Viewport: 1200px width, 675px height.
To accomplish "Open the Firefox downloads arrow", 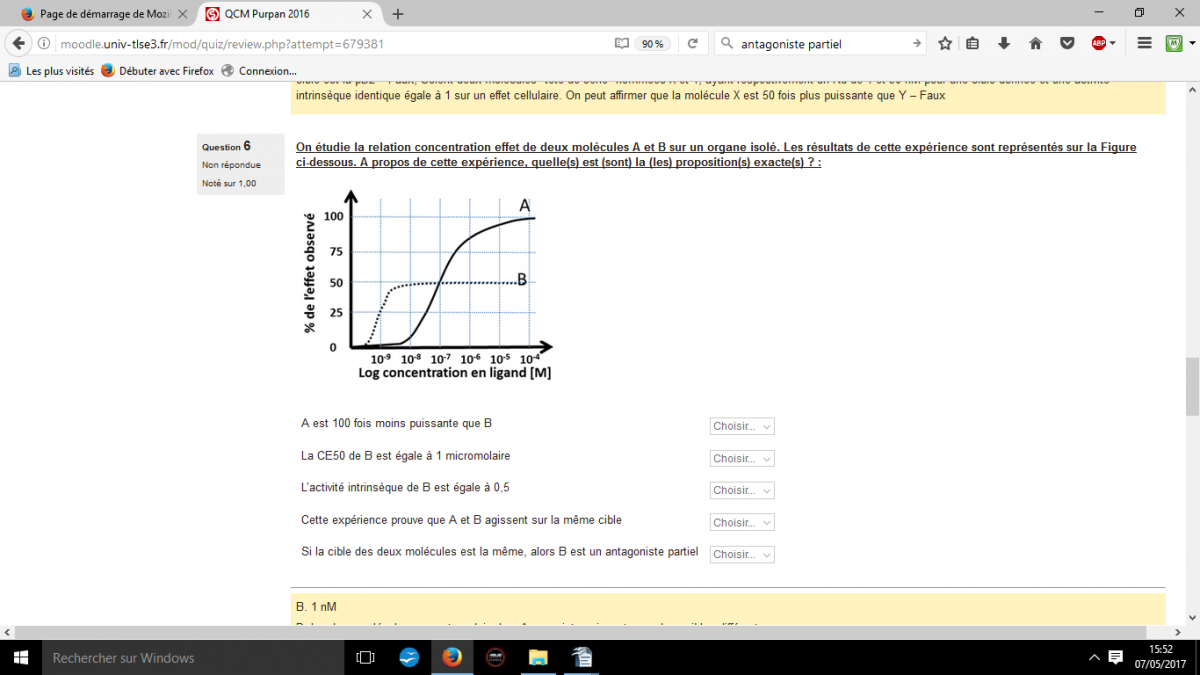I will (1004, 44).
